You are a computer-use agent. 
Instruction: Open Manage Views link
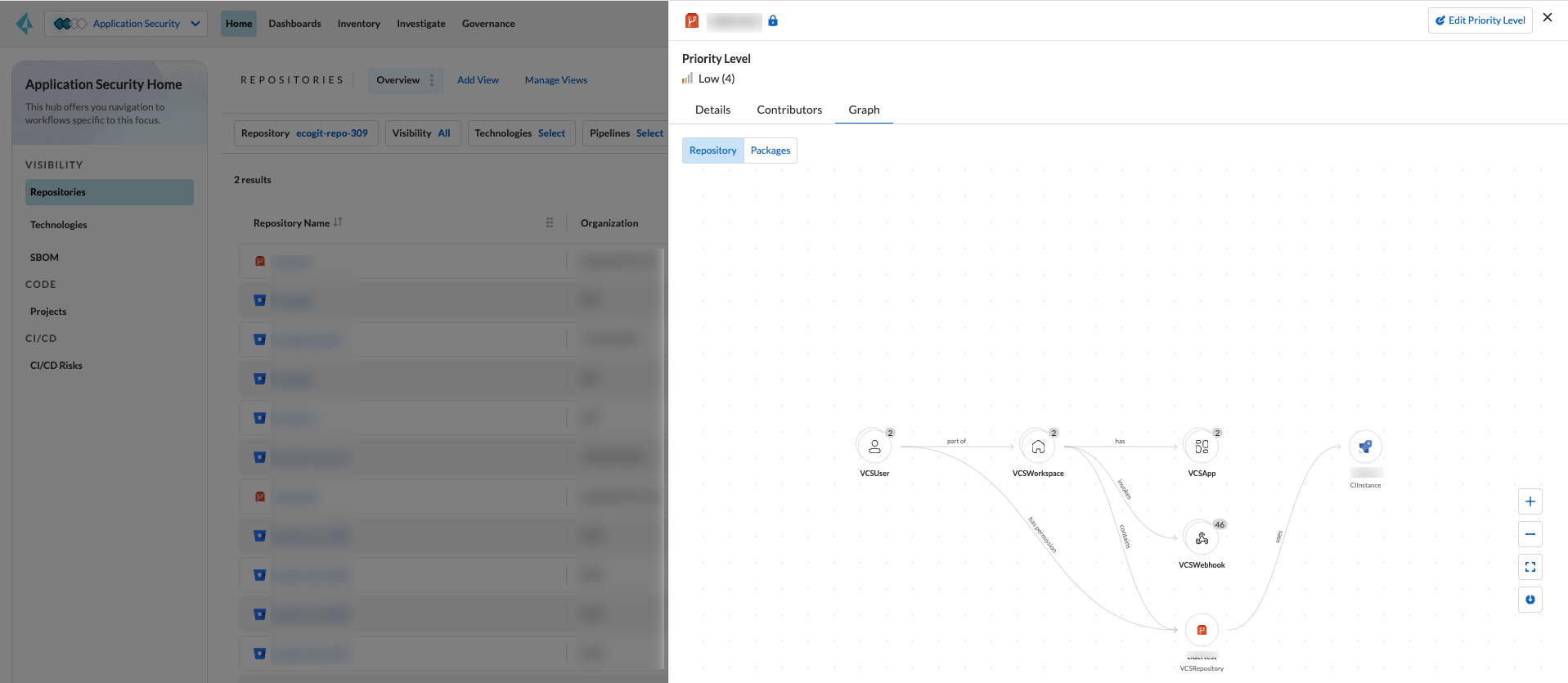pyautogui.click(x=556, y=80)
